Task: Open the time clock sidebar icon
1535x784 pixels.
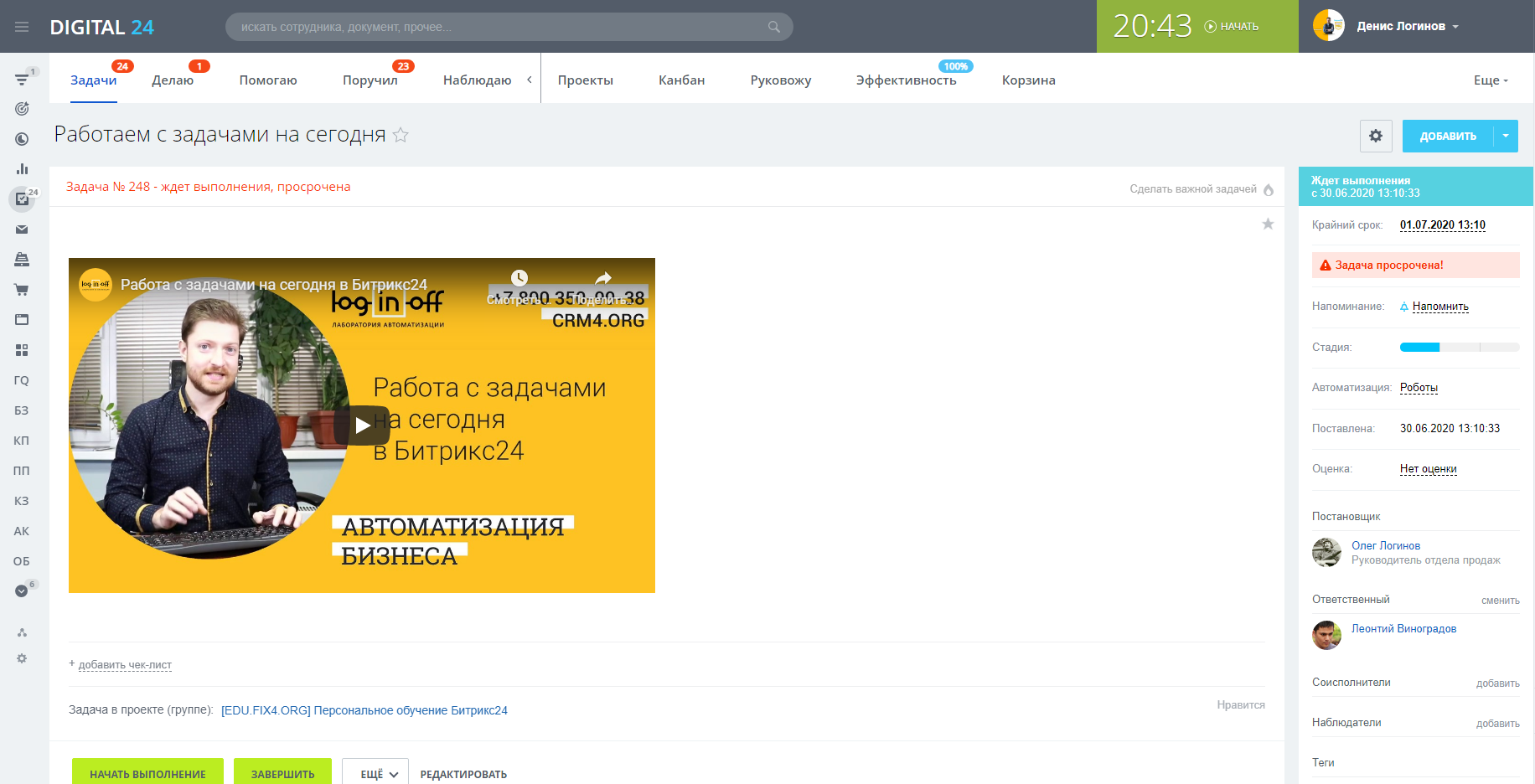Action: (x=22, y=139)
